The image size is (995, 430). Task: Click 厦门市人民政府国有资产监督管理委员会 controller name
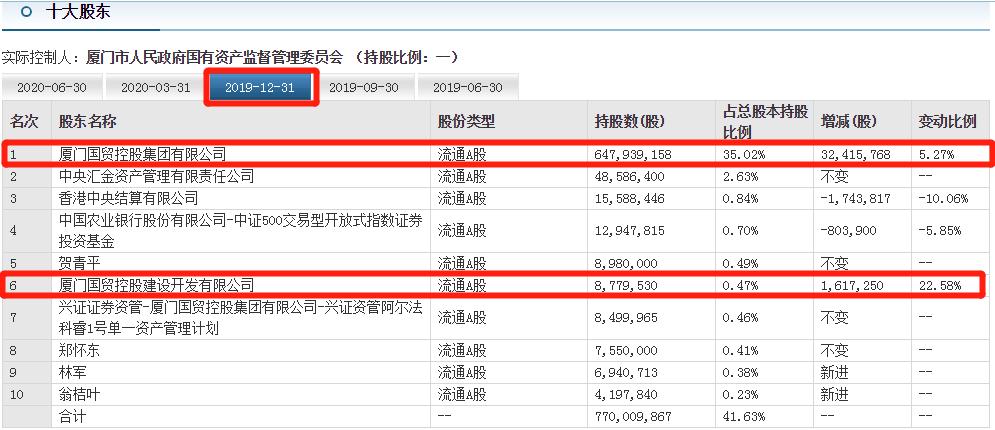point(214,58)
